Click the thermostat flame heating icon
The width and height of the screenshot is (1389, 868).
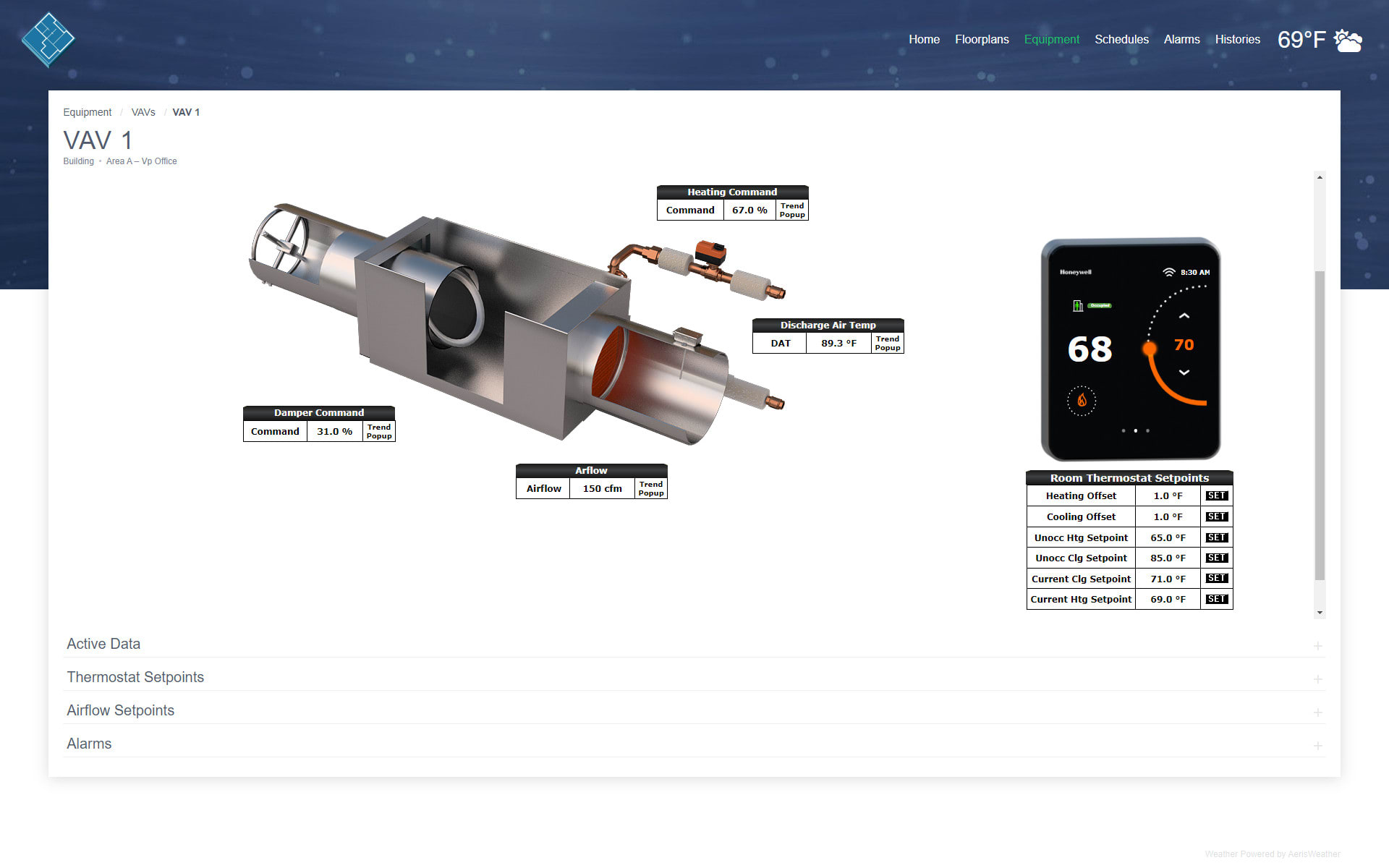point(1082,400)
